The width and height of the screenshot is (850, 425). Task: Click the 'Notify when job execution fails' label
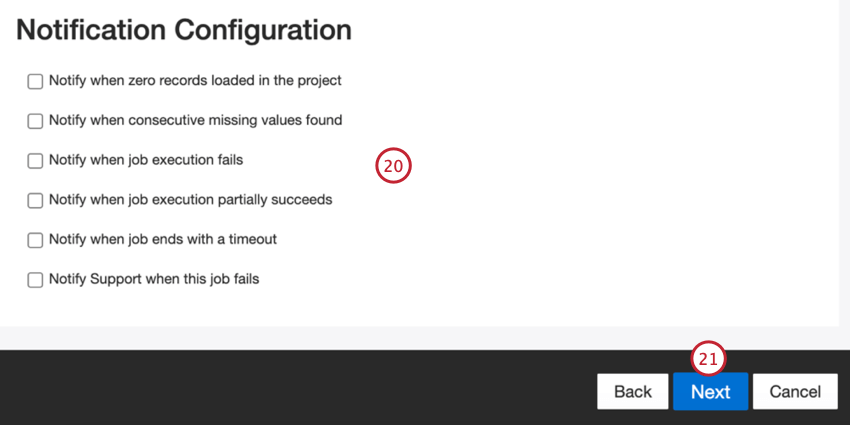point(146,160)
